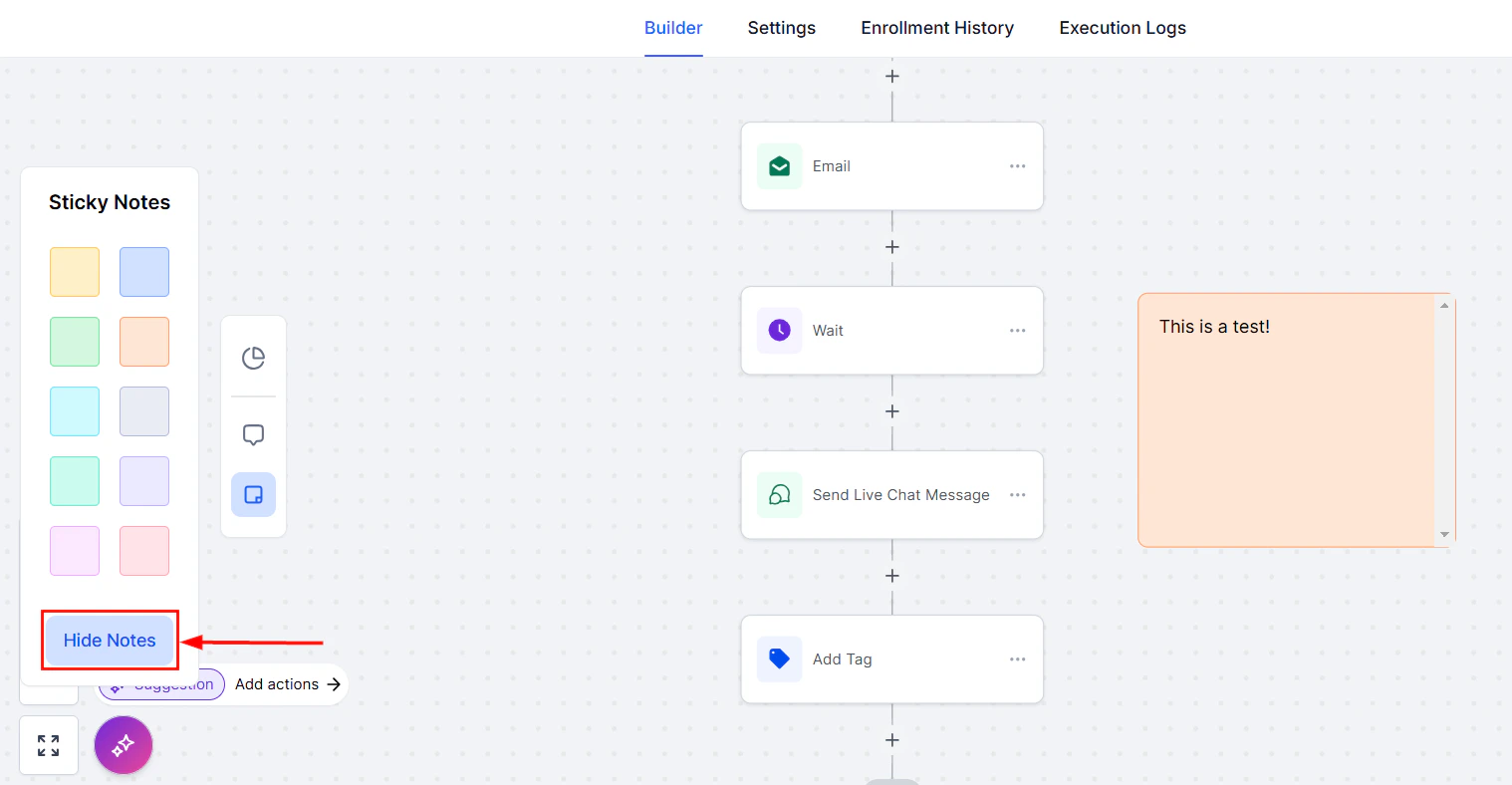This screenshot has width=1512, height=785.
Task: Click the Add actions link
Action: 277,683
